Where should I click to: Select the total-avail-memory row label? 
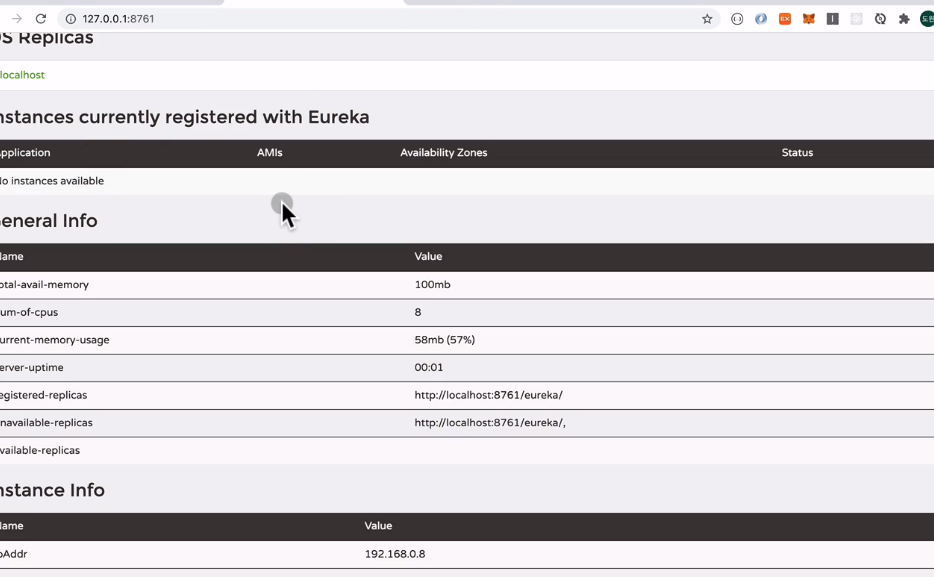point(44,285)
